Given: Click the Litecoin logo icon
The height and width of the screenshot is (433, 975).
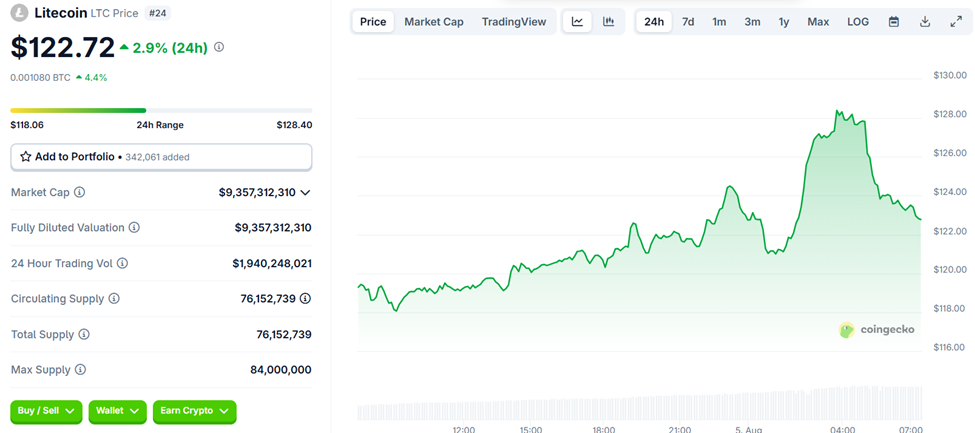Looking at the screenshot, I should coord(20,13).
